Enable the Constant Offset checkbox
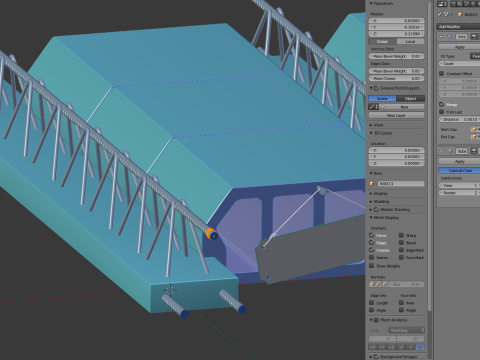This screenshot has height=360, width=480. pos(442,73)
